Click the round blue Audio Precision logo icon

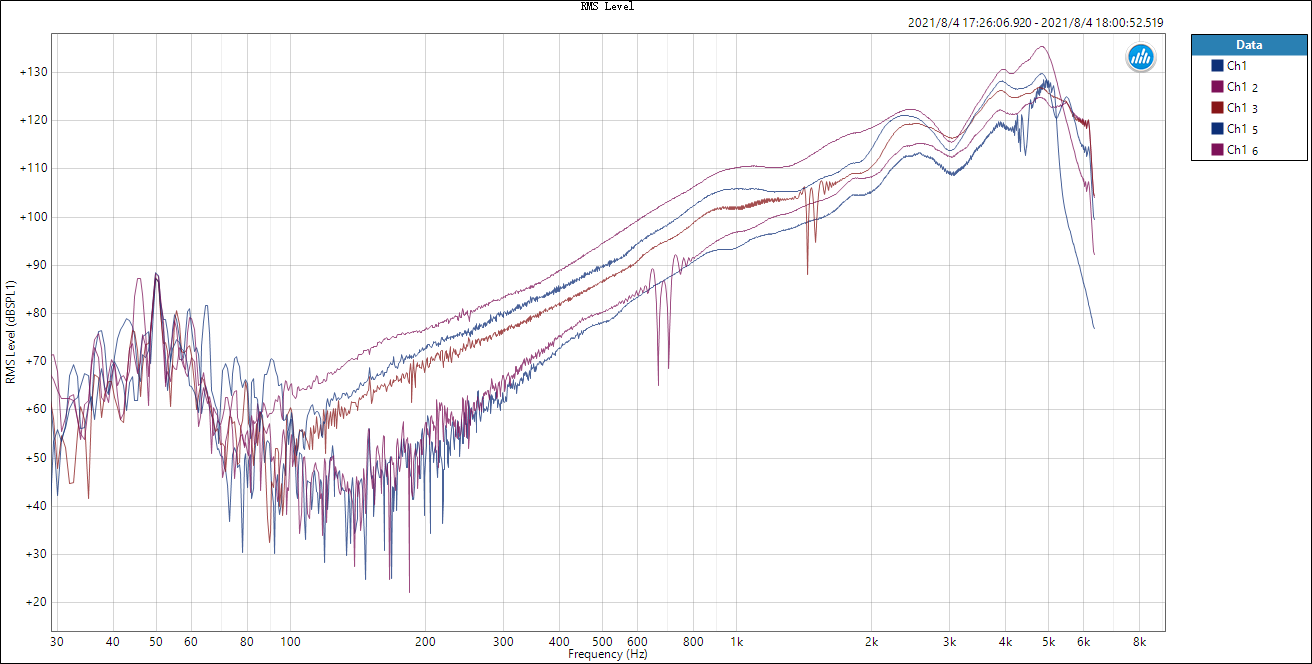1141,58
